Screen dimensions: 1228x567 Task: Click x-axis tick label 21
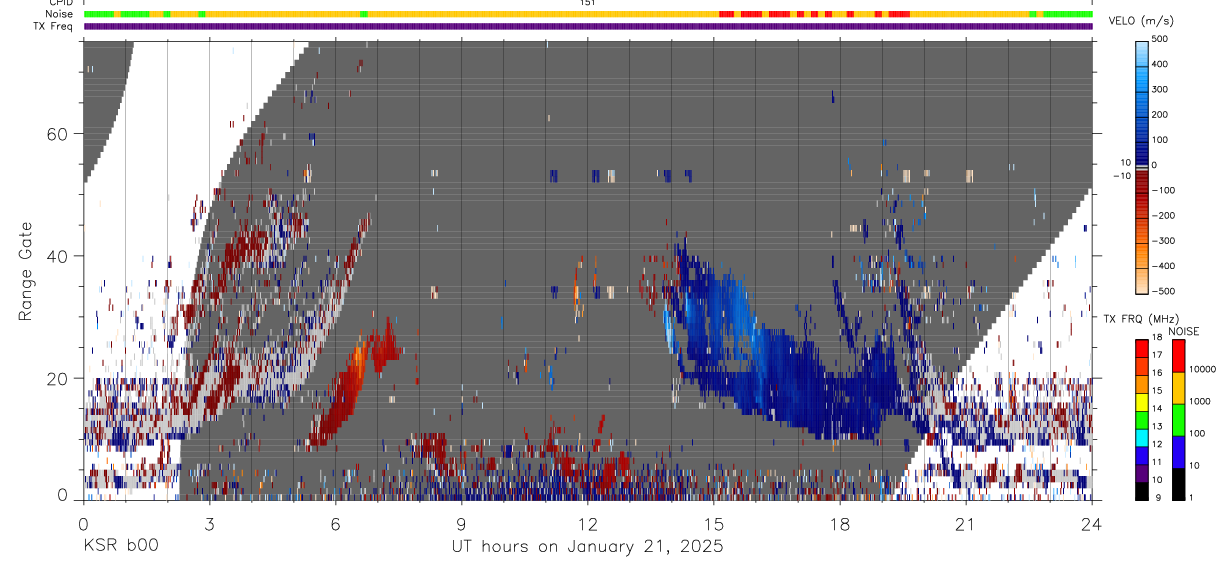[966, 523]
